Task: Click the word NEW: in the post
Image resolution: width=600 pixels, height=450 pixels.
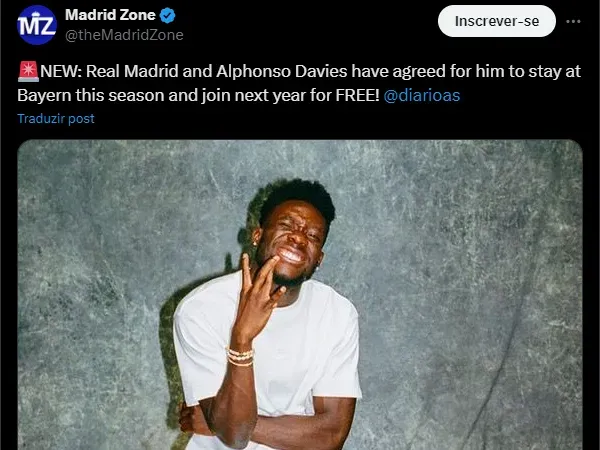Action: click(x=61, y=71)
